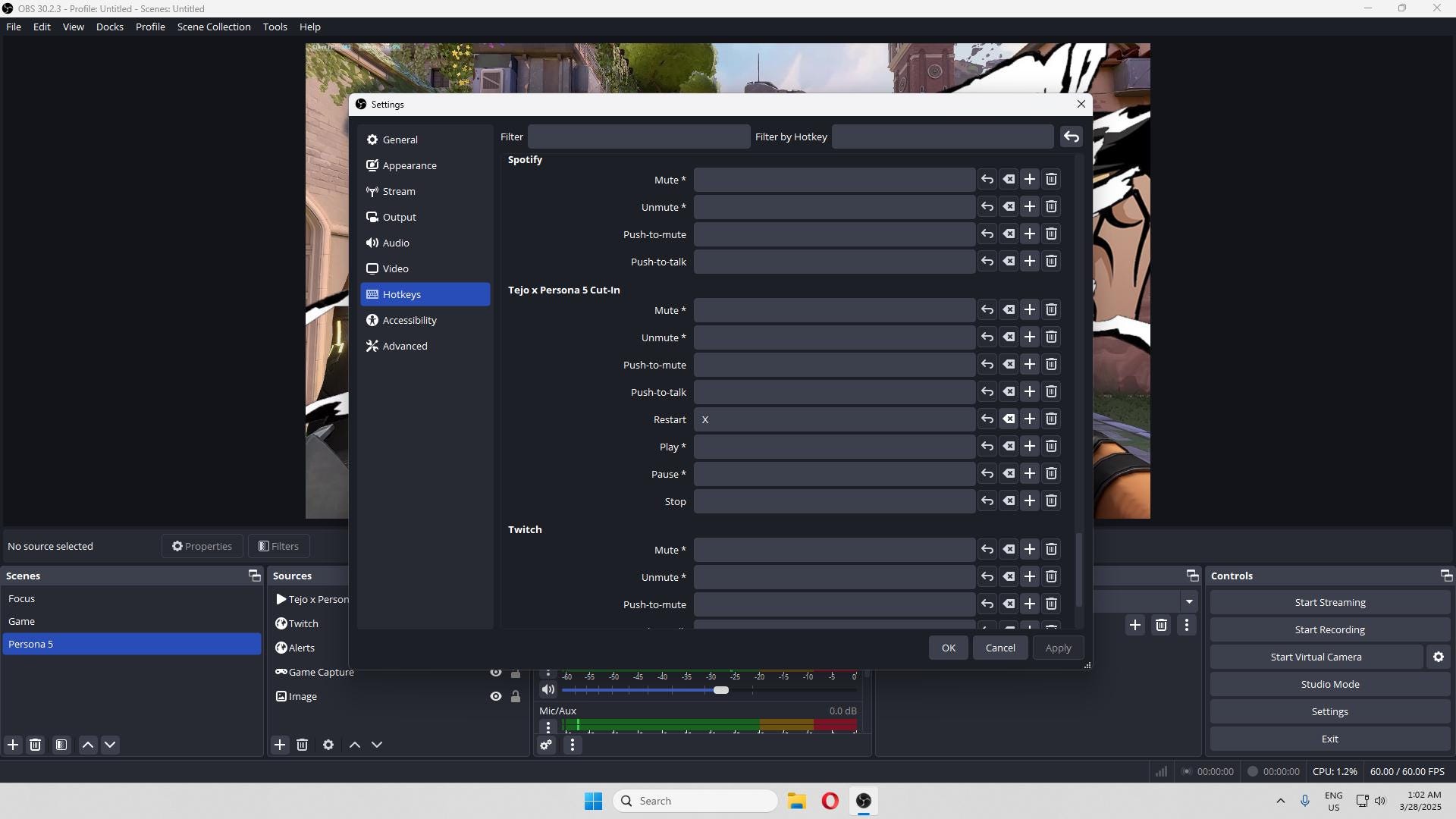This screenshot has width=1456, height=819.
Task: Move the selected source up in Sources
Action: pos(354,745)
